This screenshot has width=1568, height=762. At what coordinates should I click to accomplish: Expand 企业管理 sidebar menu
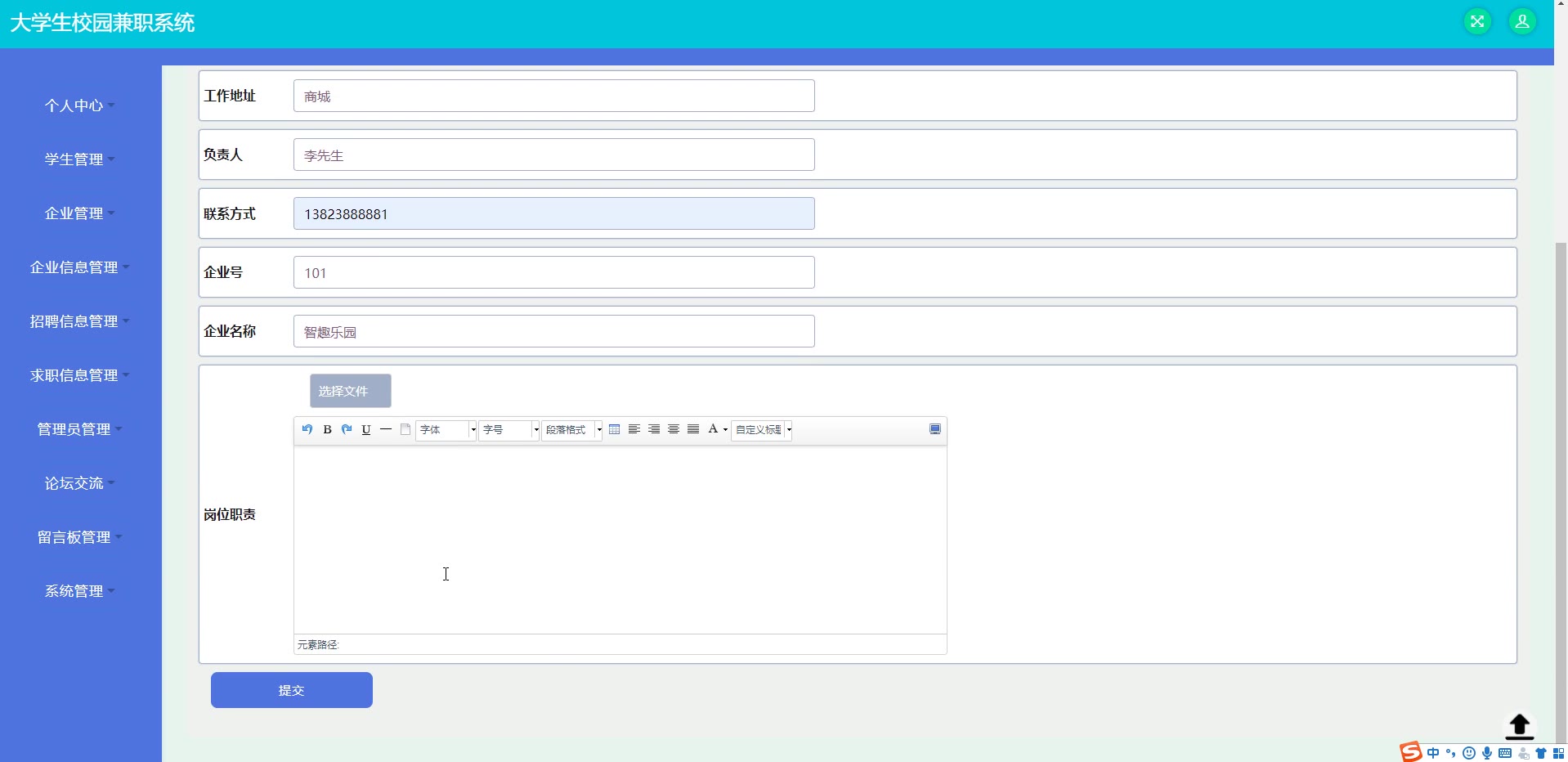click(79, 213)
